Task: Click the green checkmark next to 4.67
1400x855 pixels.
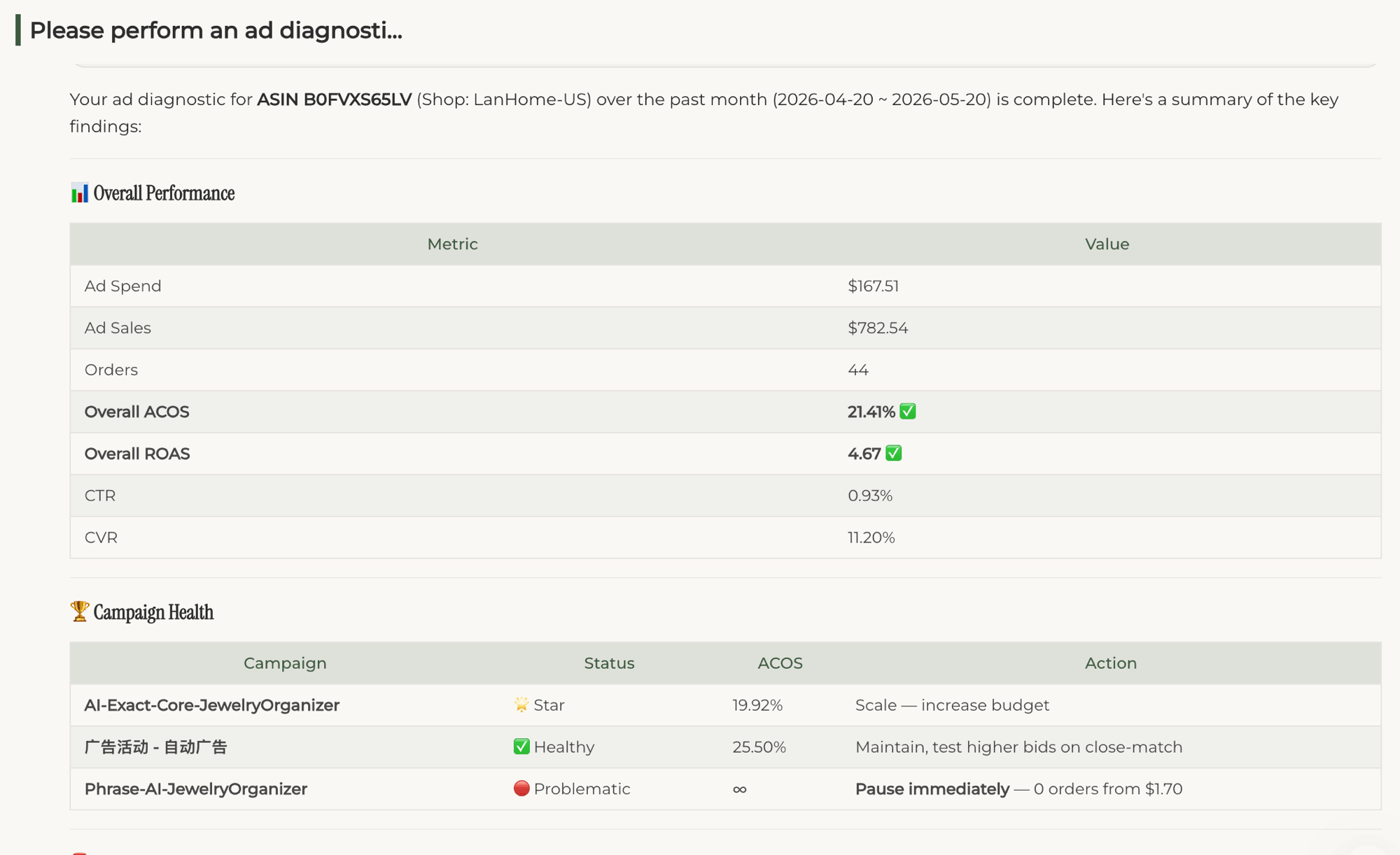Action: pyautogui.click(x=894, y=454)
